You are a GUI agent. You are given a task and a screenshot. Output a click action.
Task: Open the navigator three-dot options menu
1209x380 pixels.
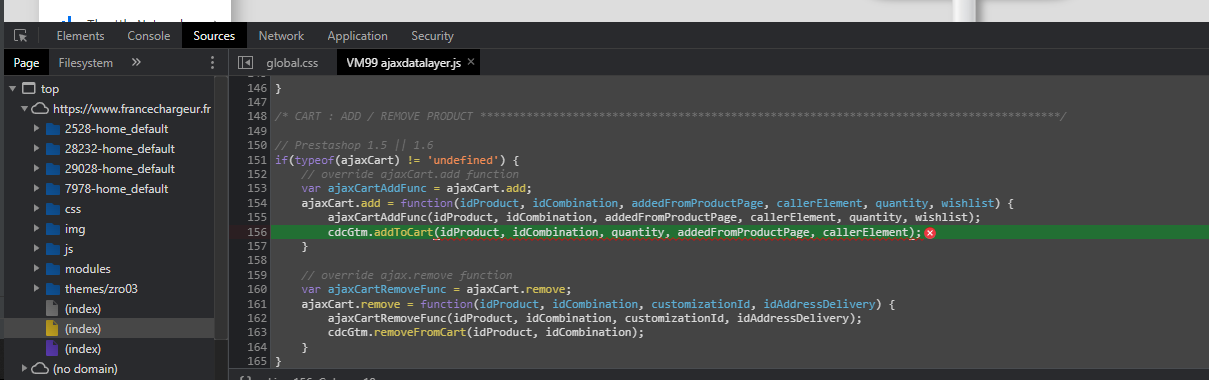click(x=212, y=62)
